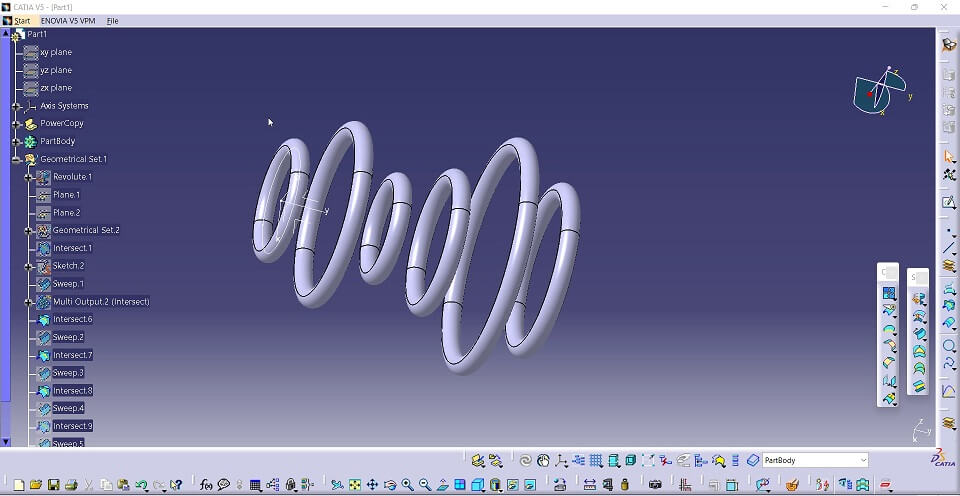Open the PartBody dropdown in toolbar
960x496 pixels.
click(863, 460)
